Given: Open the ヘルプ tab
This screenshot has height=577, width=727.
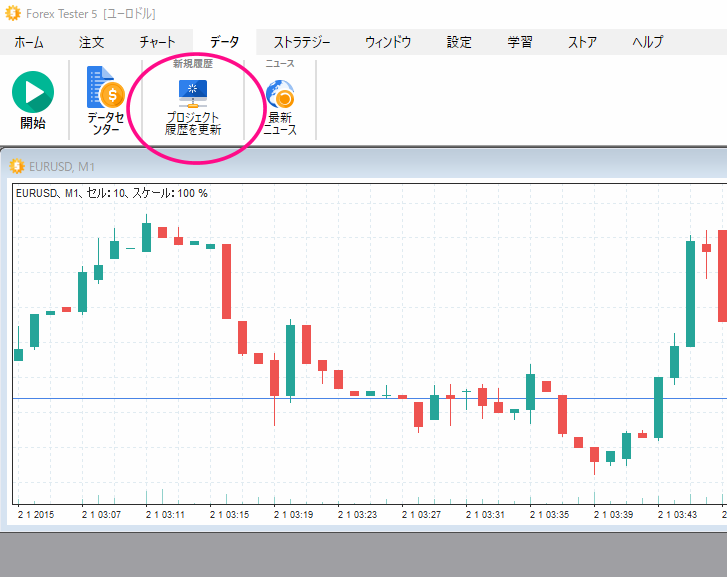Looking at the screenshot, I should tap(648, 42).
